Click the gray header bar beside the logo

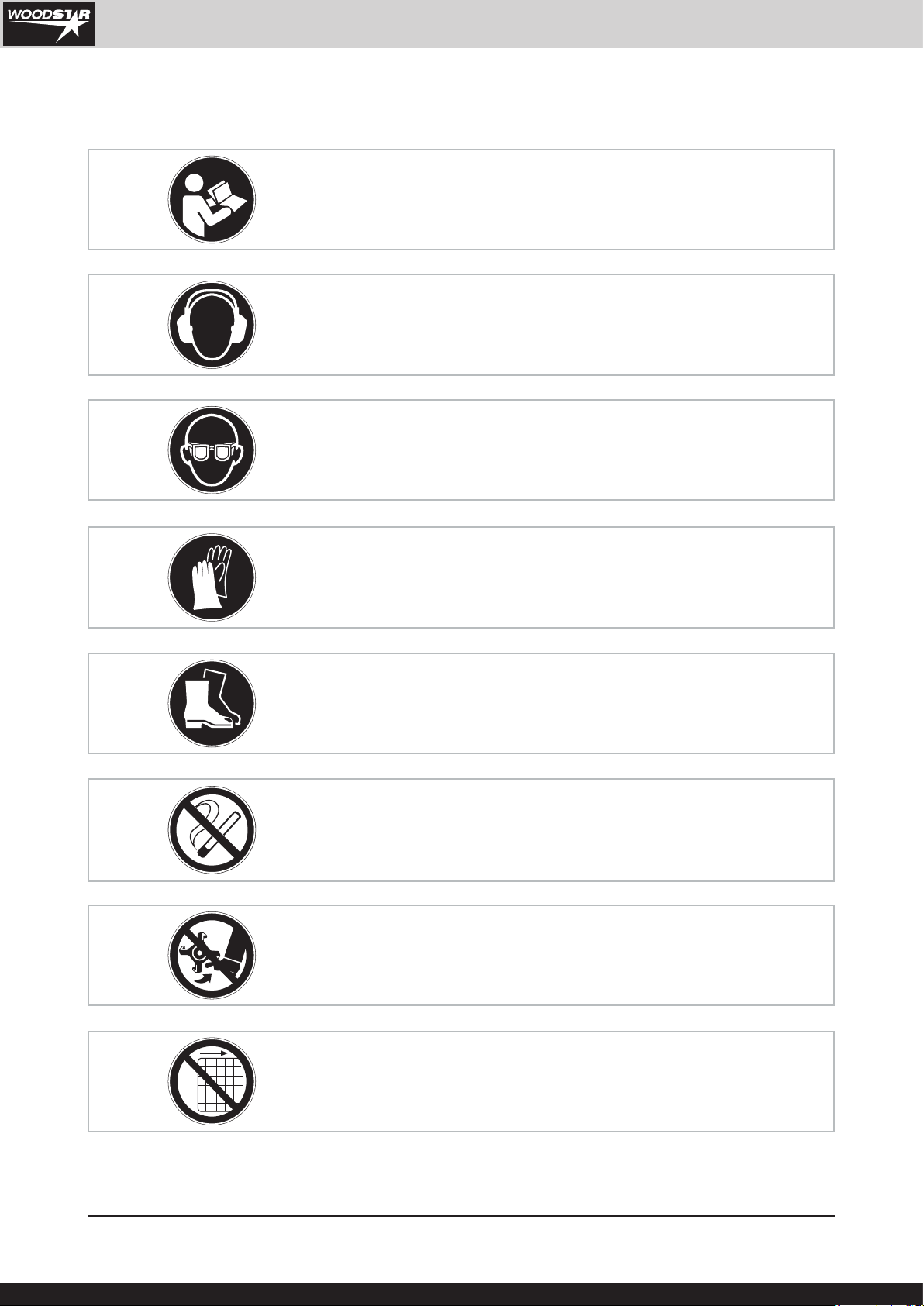point(510,24)
